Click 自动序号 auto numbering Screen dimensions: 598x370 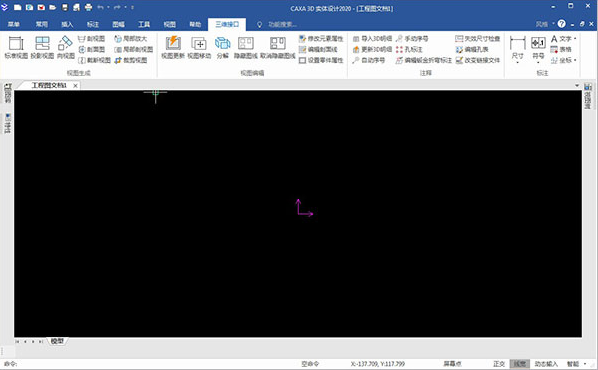point(368,60)
